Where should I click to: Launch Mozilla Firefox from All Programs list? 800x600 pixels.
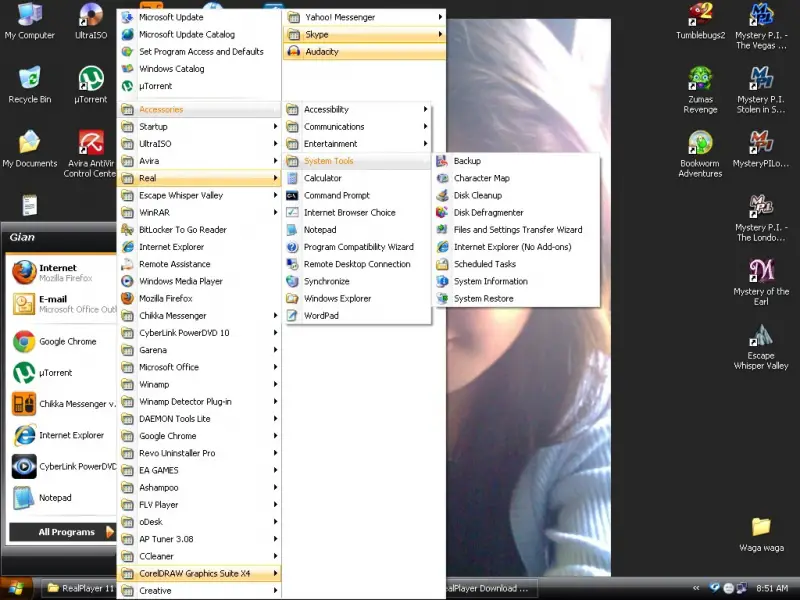(199, 298)
